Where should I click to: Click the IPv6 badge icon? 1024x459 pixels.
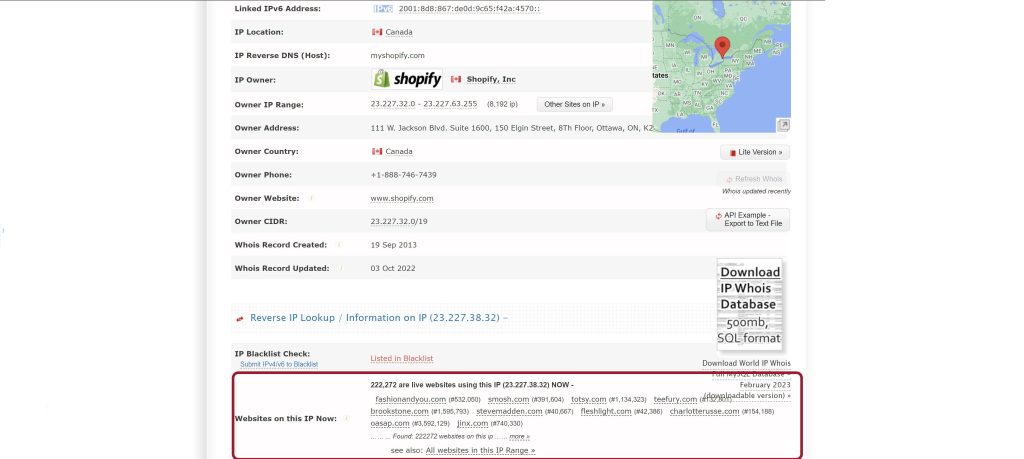383,8
